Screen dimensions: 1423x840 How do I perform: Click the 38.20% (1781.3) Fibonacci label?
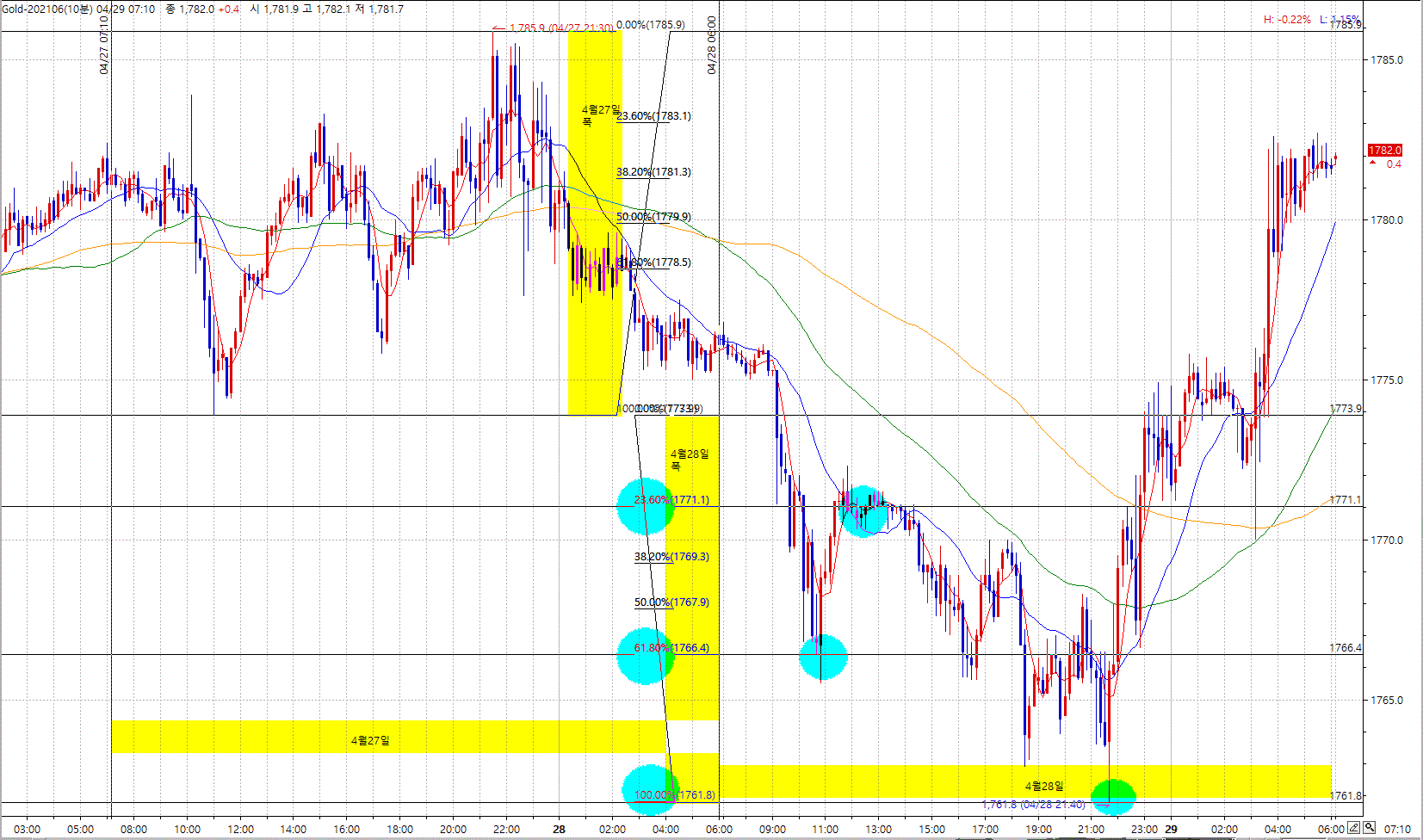pos(653,172)
